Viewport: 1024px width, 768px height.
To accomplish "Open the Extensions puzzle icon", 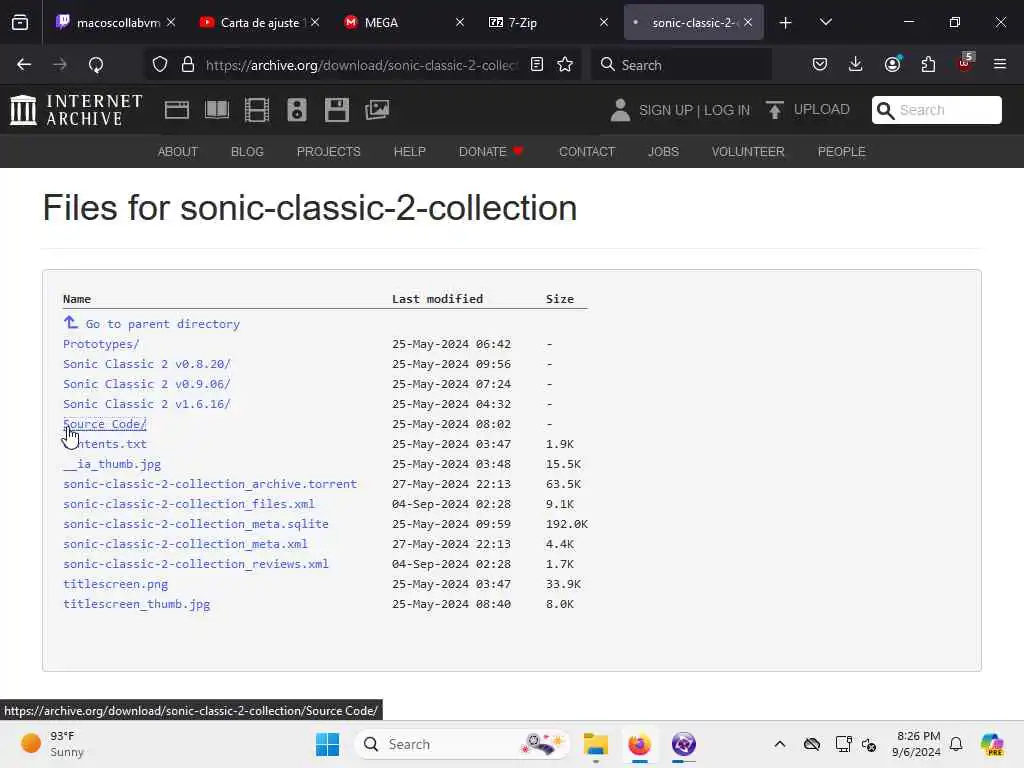I will coord(928,65).
